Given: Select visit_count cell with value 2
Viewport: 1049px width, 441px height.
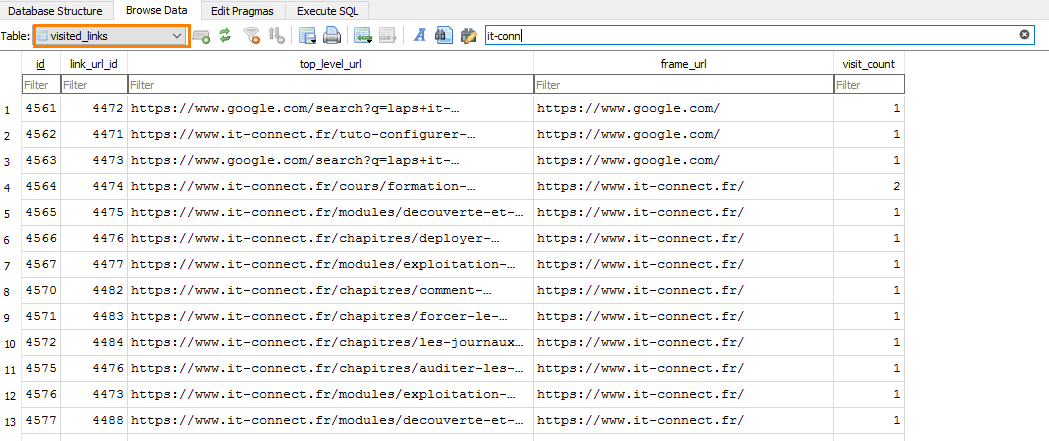Looking at the screenshot, I should (x=869, y=186).
